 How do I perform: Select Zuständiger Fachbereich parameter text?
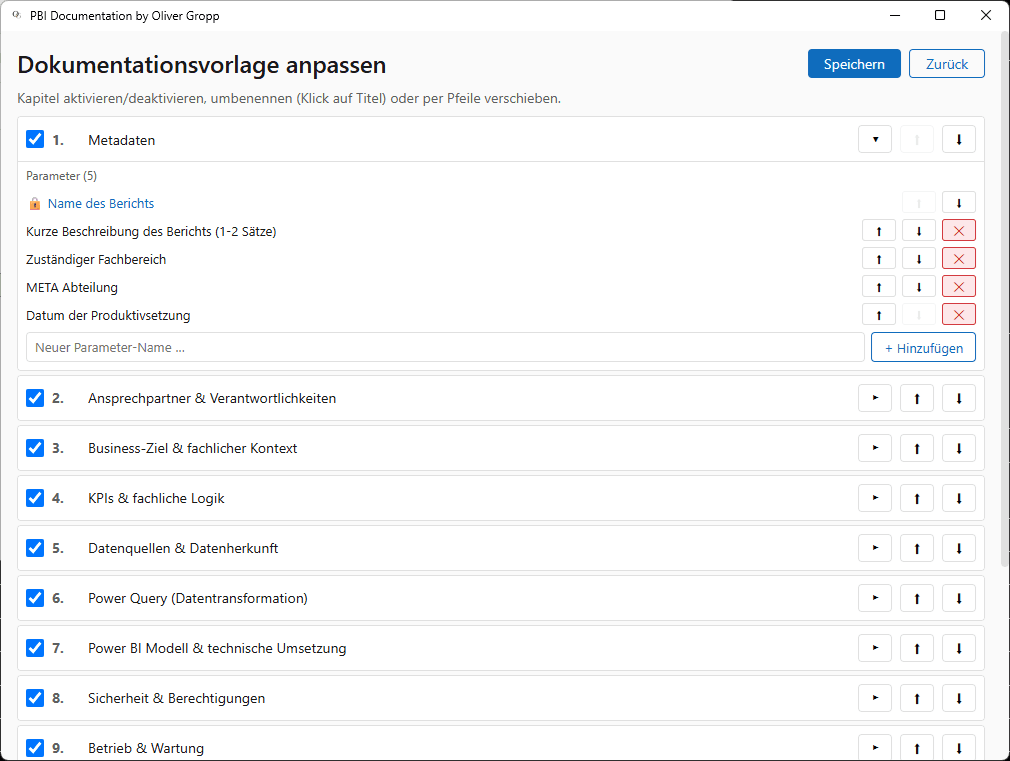pyautogui.click(x=96, y=260)
